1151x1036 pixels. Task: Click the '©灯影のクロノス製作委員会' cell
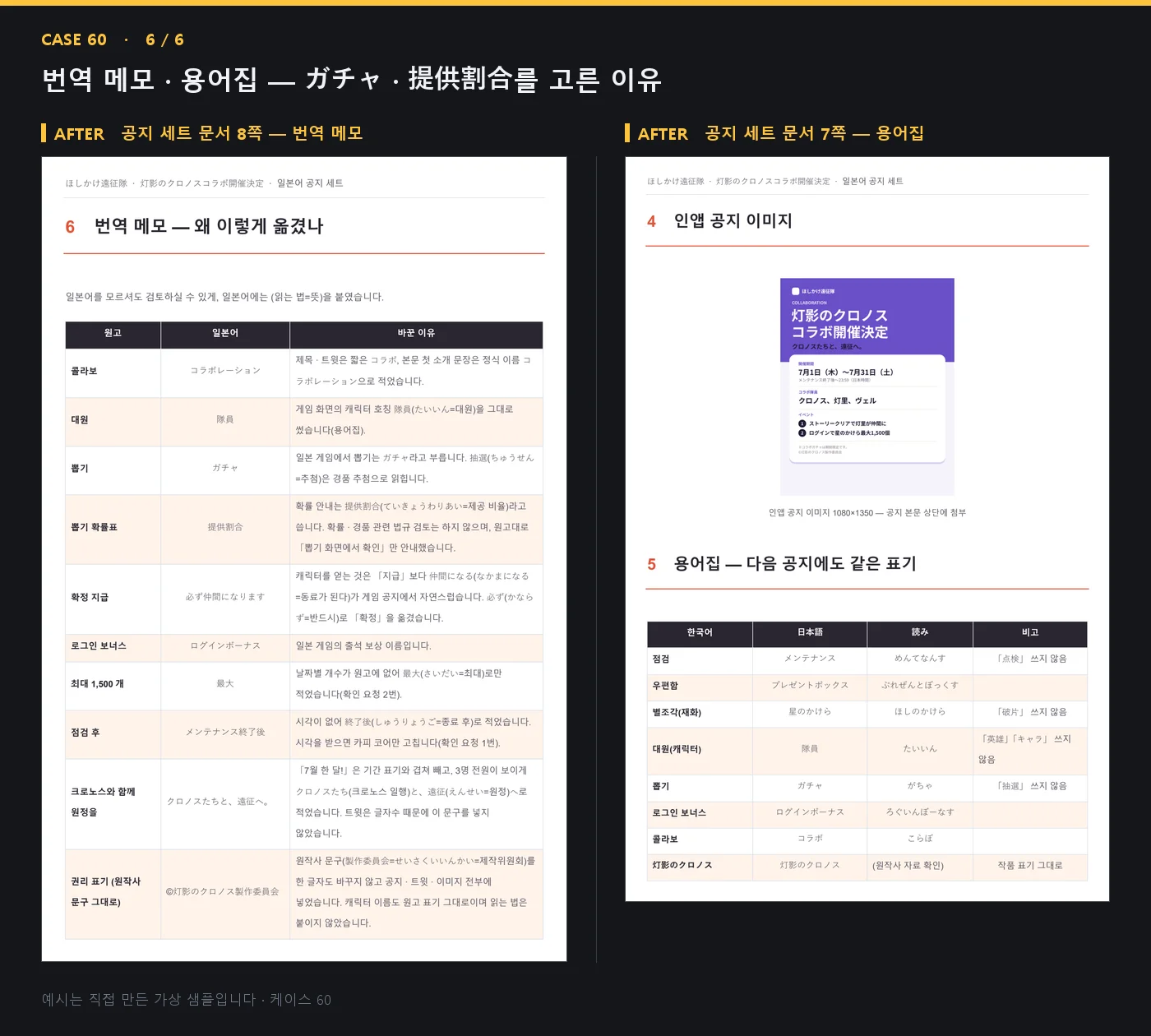(x=225, y=892)
